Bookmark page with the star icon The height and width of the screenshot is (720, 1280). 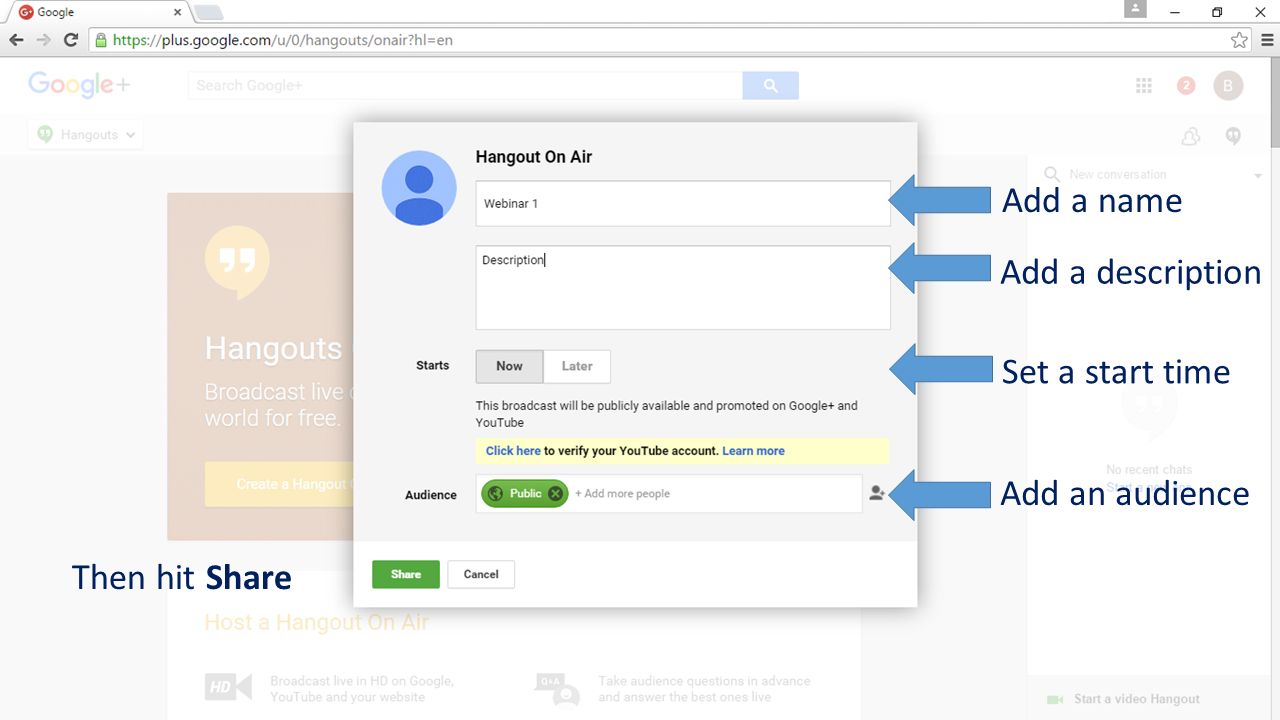point(1239,40)
